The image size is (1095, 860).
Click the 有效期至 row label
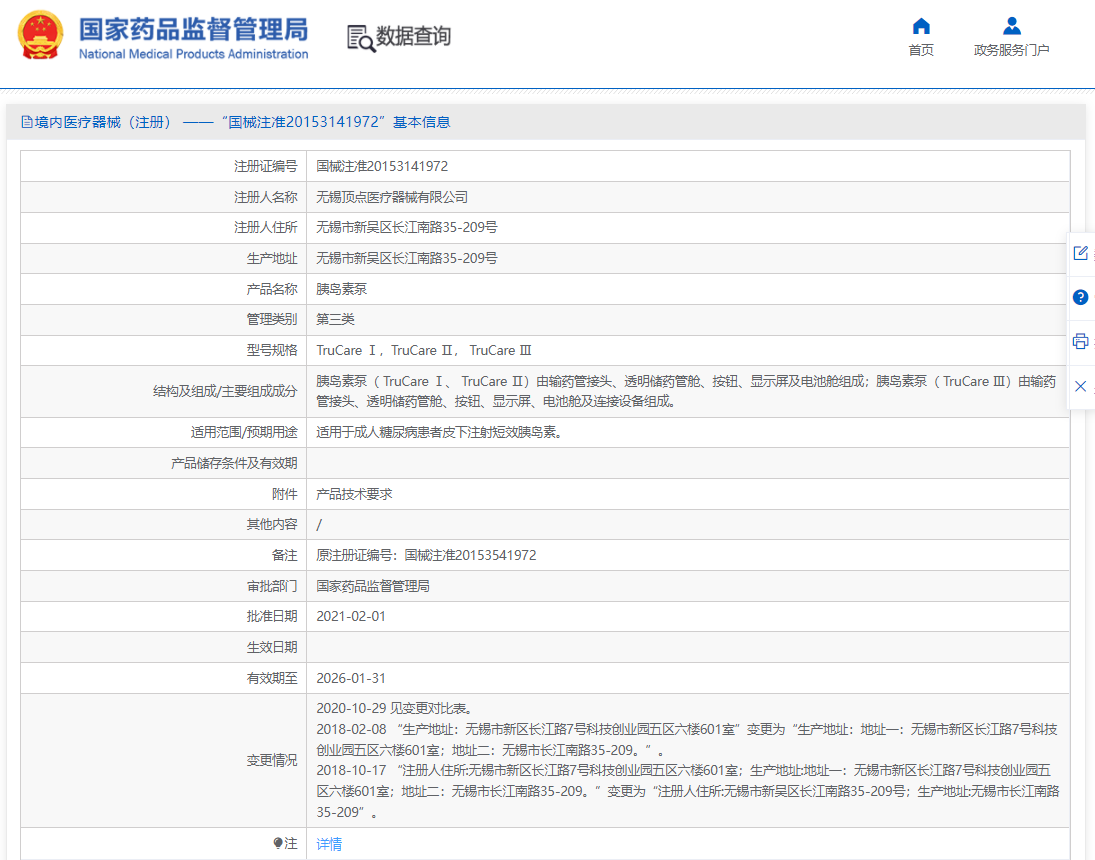coord(272,678)
